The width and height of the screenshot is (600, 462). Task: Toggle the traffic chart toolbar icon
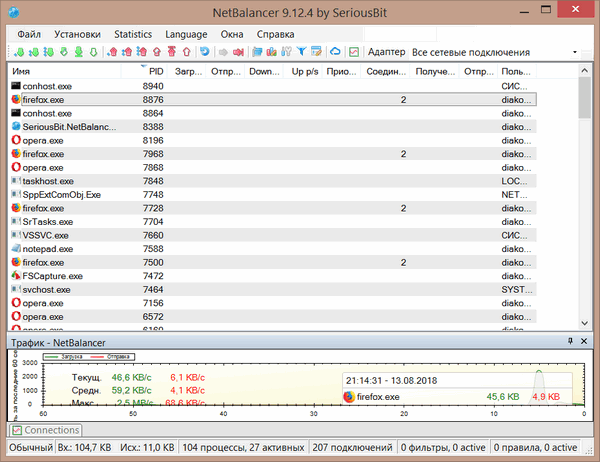pyautogui.click(x=354, y=52)
